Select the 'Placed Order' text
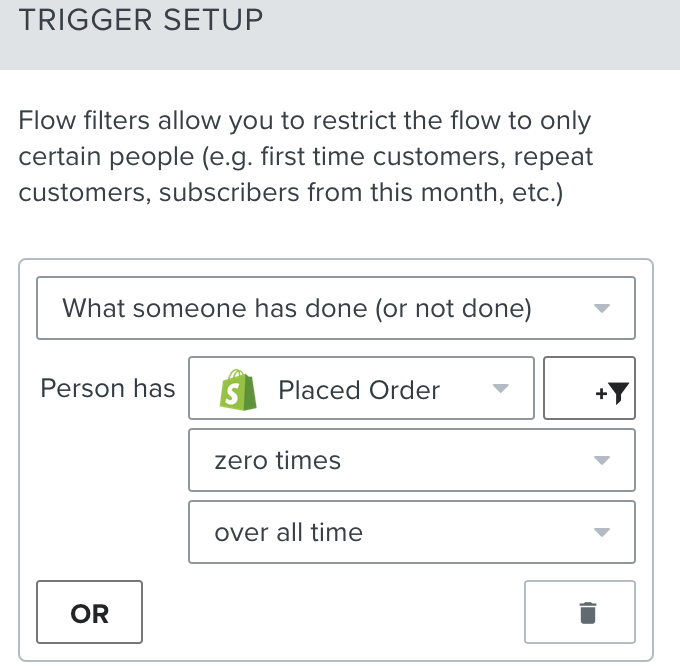Image resolution: width=680 pixels, height=666 pixels. pos(359,390)
